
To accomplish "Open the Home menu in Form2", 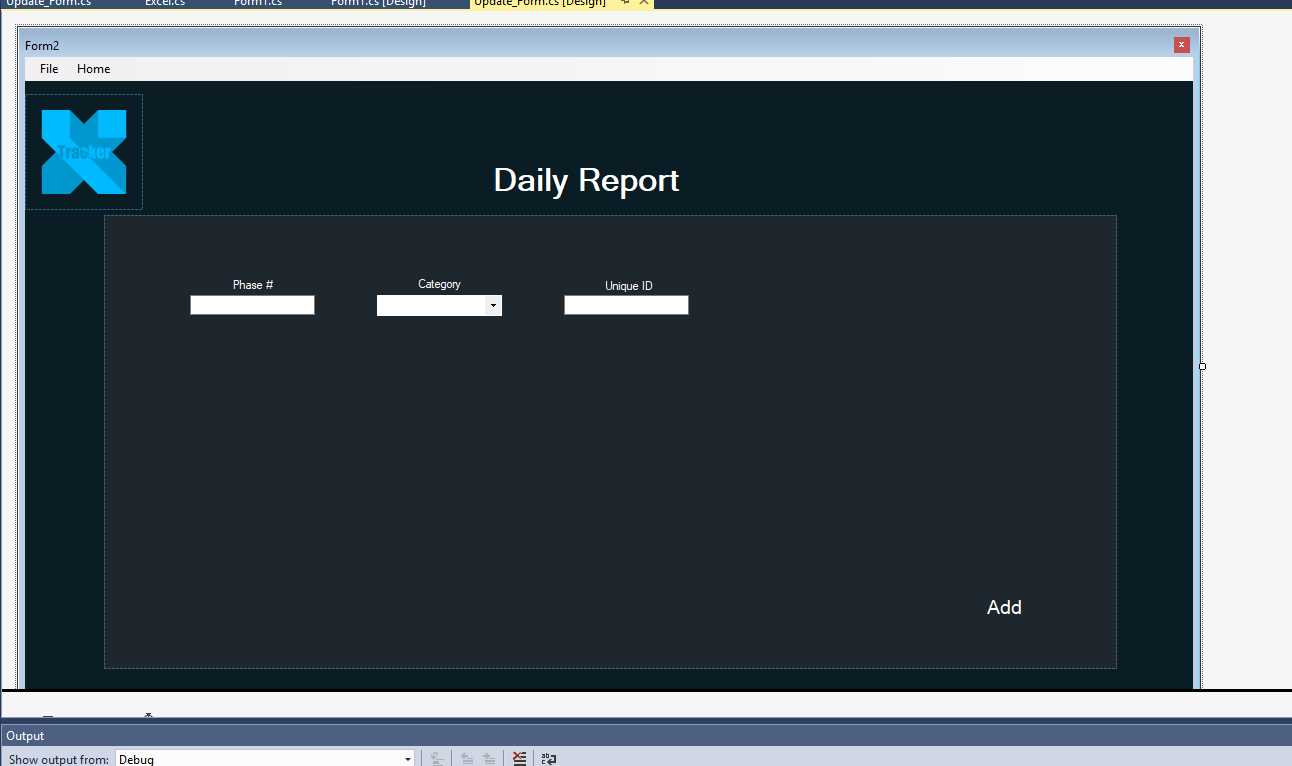I will 93,69.
